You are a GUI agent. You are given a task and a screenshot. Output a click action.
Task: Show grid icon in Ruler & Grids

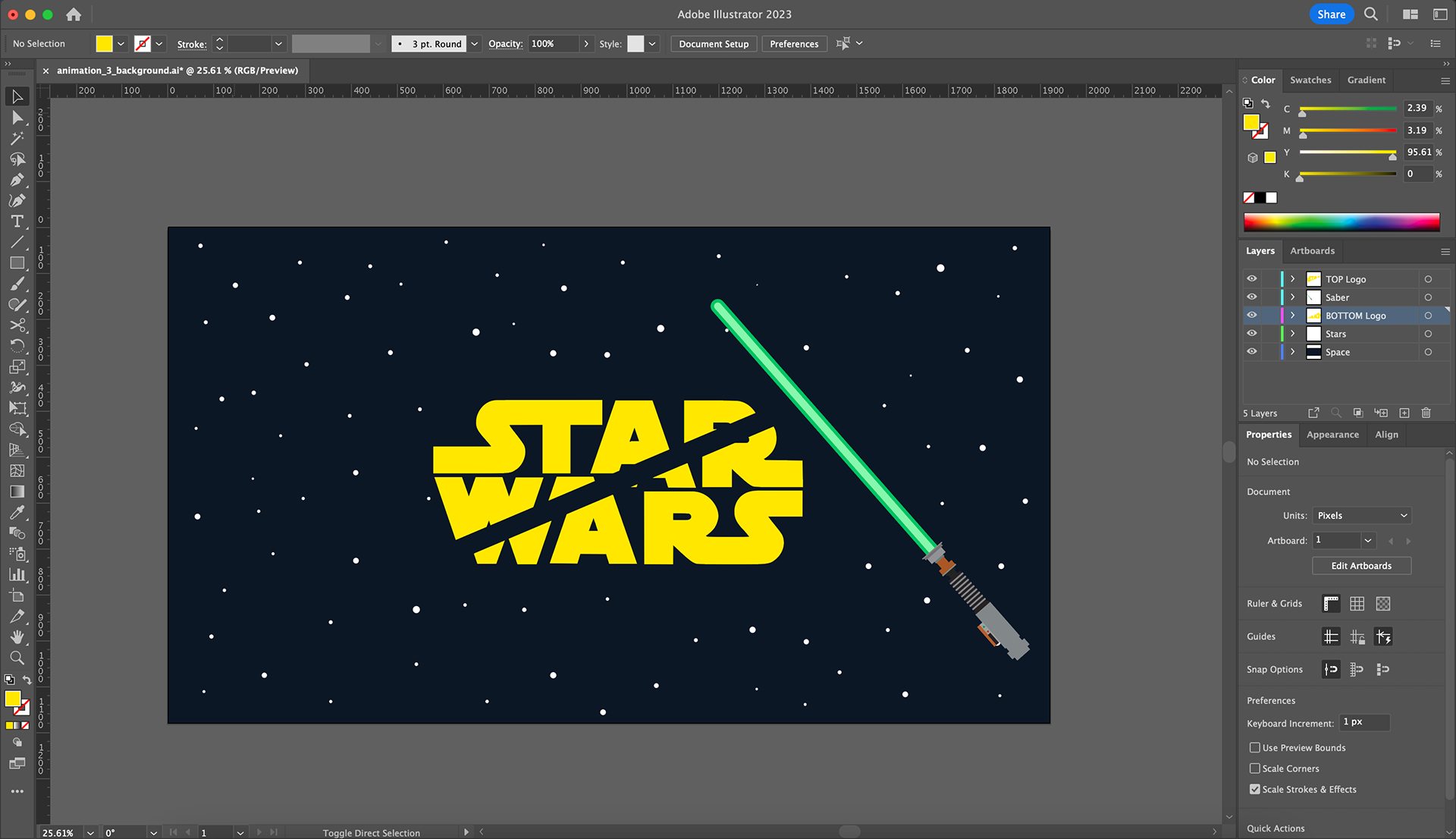tap(1357, 604)
